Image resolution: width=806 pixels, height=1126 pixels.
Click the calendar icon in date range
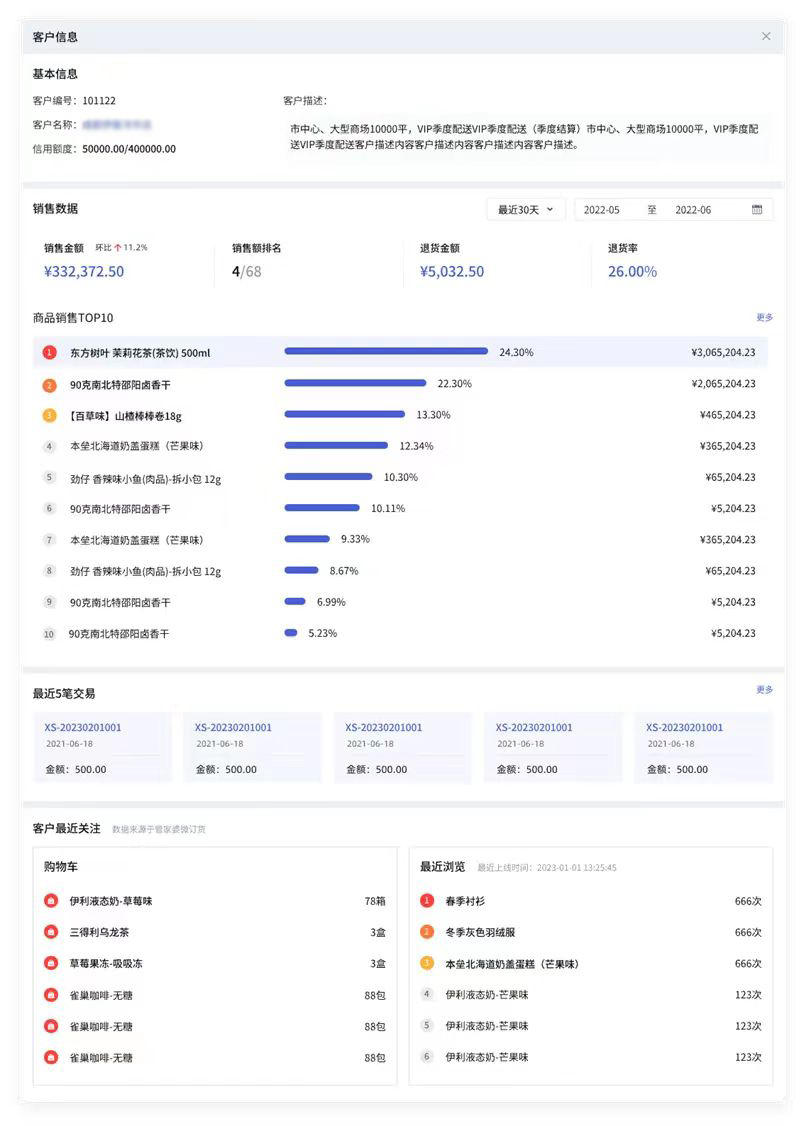pos(757,210)
